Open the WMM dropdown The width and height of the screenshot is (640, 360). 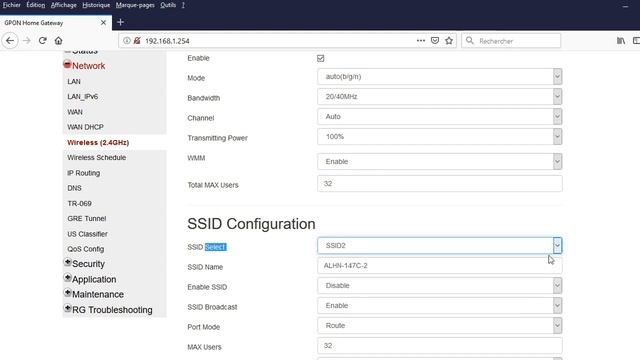[440, 162]
